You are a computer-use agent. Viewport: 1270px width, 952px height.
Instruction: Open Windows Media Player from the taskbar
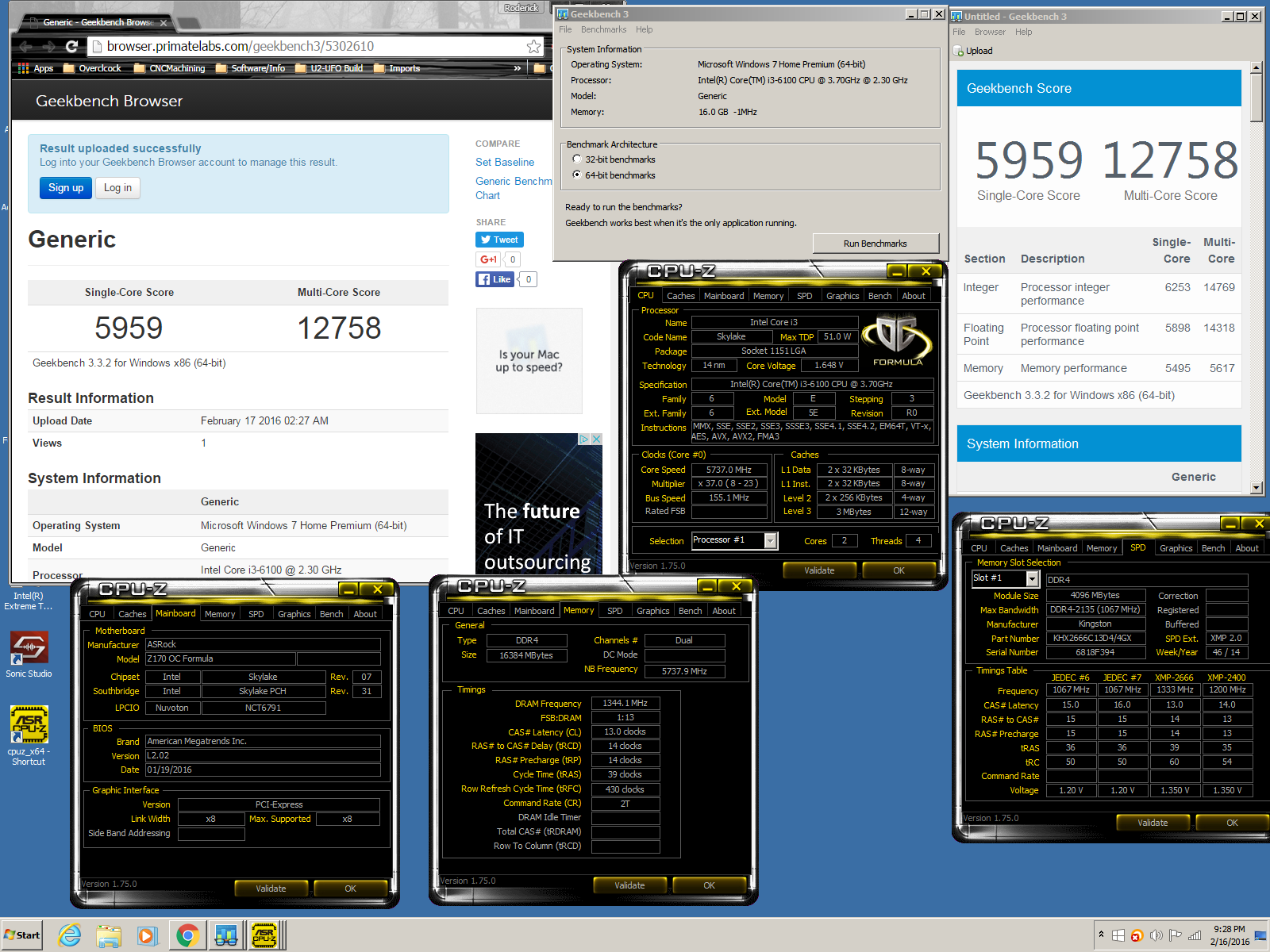(147, 936)
